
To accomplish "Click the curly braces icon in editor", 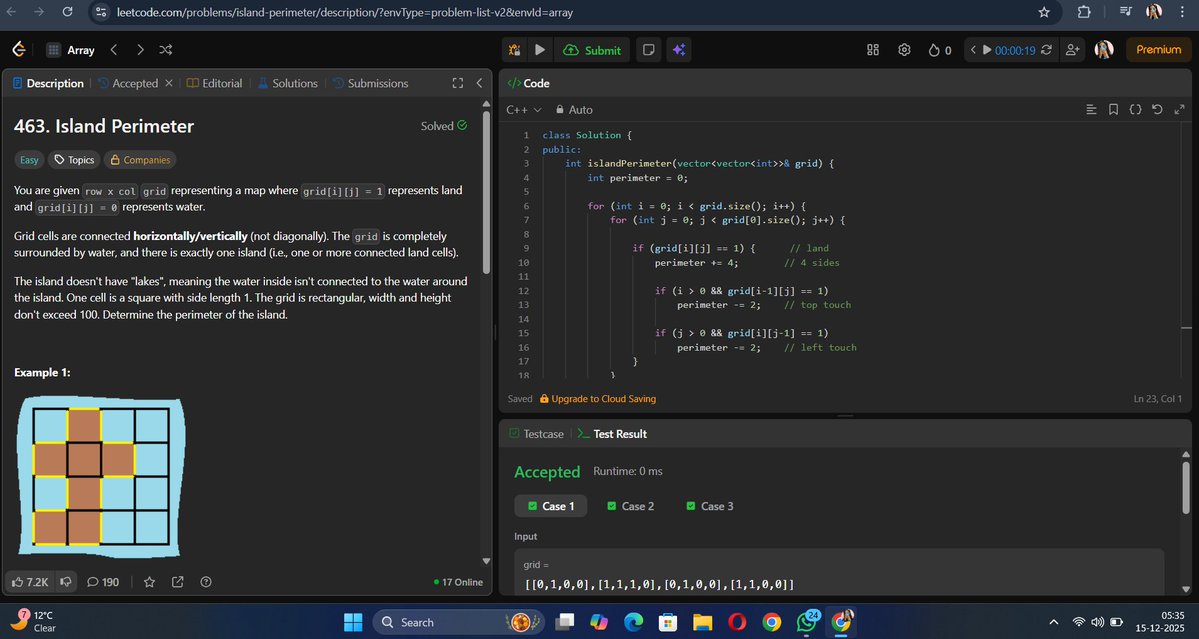I will point(1136,109).
